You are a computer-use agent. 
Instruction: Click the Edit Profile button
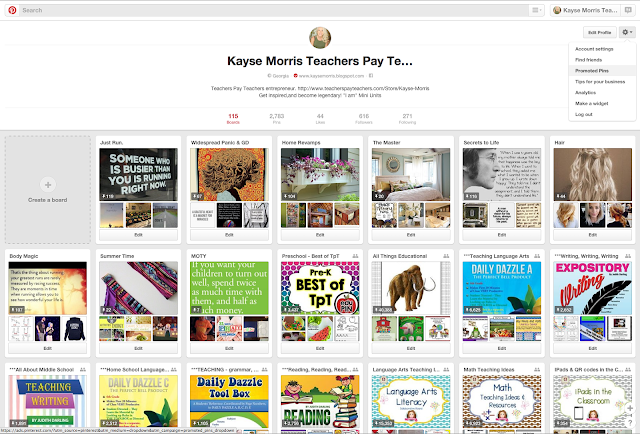coord(600,32)
